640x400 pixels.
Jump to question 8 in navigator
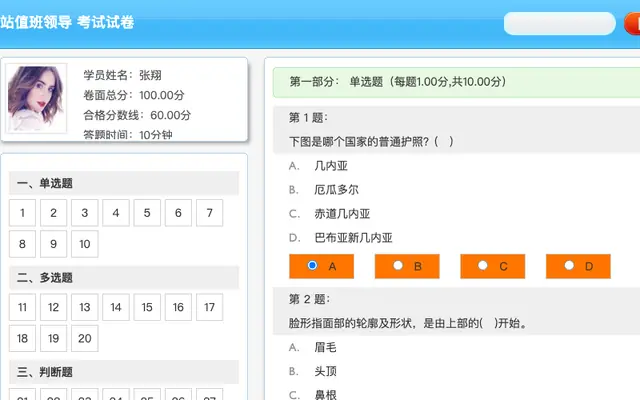pos(22,244)
